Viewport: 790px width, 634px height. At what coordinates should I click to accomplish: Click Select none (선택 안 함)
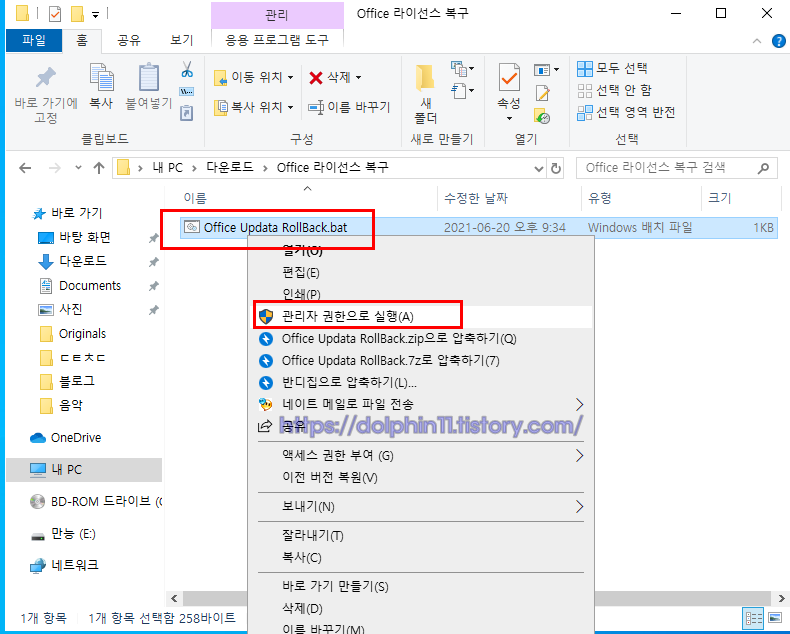614,90
